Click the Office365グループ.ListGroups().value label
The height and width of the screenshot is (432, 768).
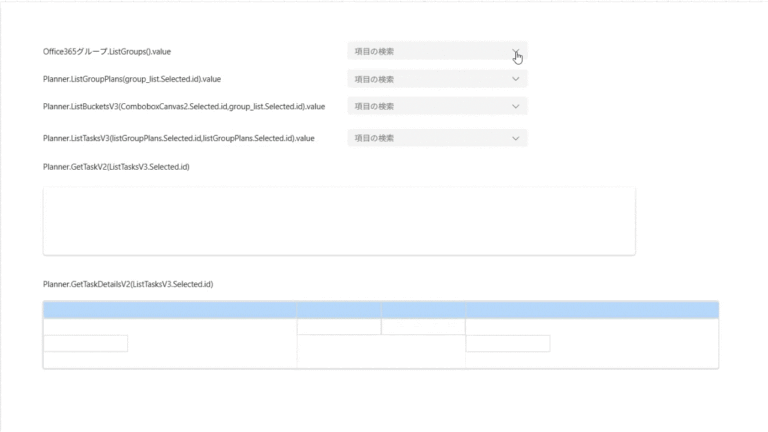(107, 51)
